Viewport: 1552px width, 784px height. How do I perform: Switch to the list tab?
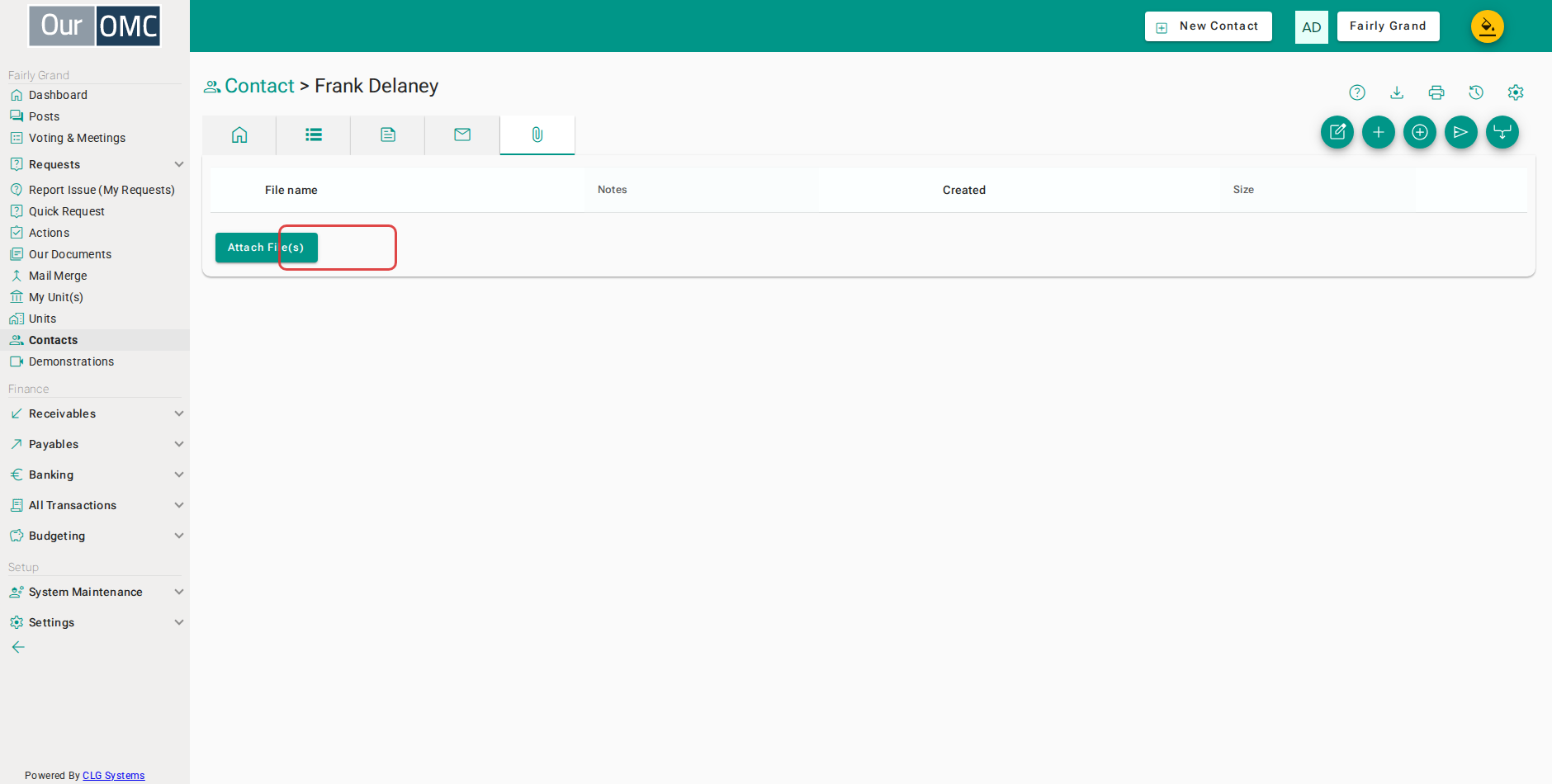coord(314,135)
